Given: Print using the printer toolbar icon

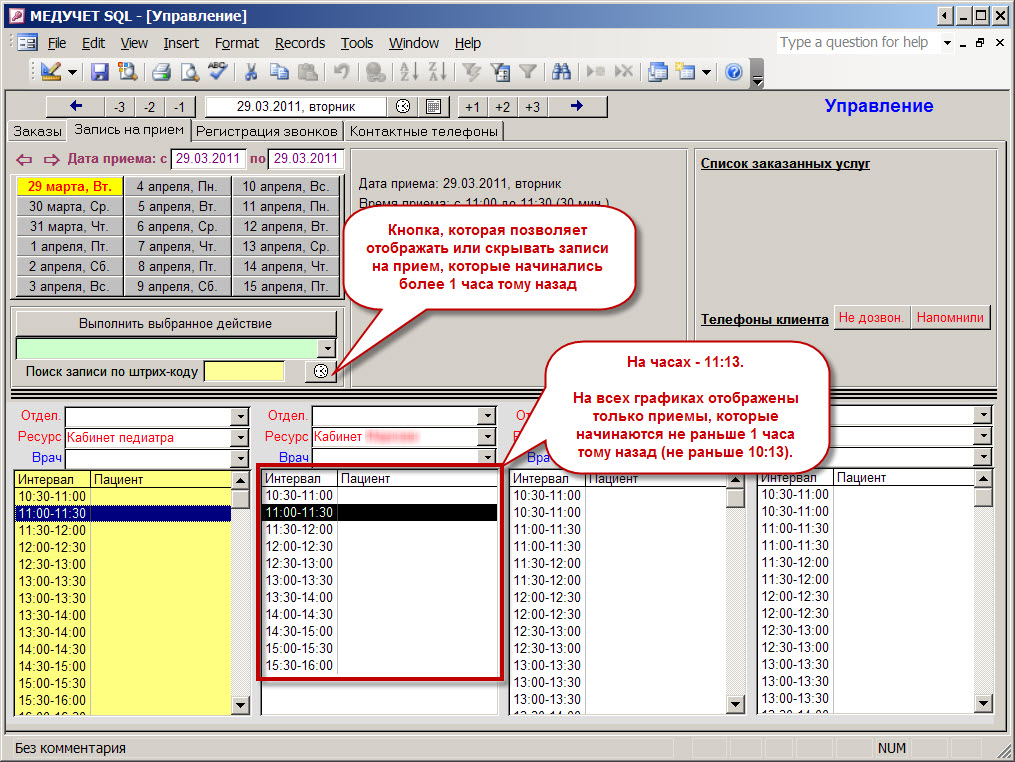Looking at the screenshot, I should coord(161,71).
